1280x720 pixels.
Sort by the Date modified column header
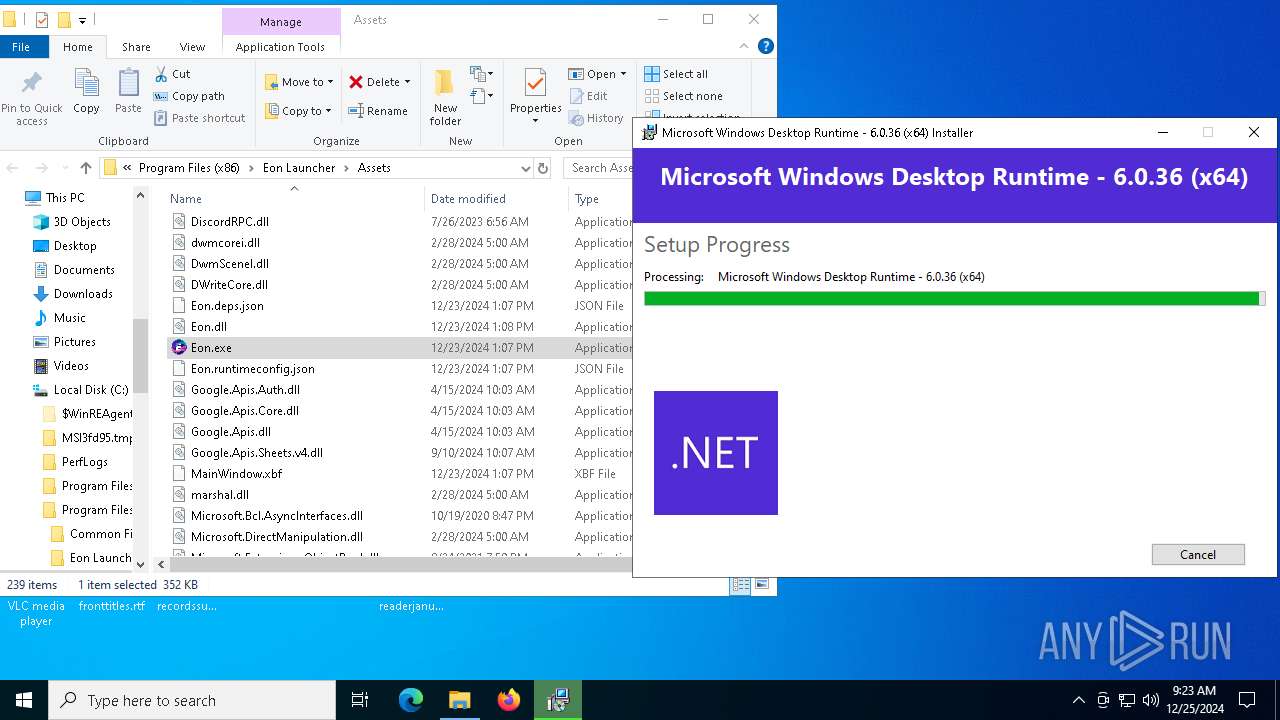pyautogui.click(x=468, y=199)
